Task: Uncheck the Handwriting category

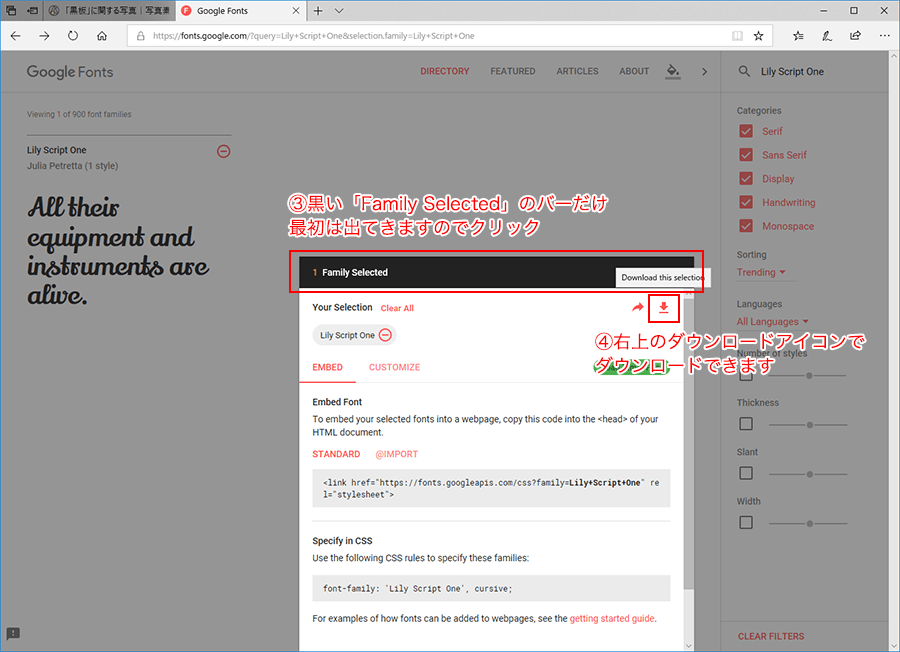Action: [746, 202]
